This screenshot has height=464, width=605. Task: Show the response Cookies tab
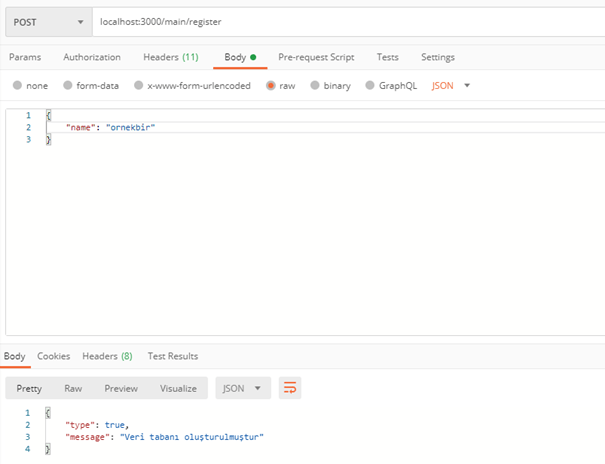click(54, 356)
